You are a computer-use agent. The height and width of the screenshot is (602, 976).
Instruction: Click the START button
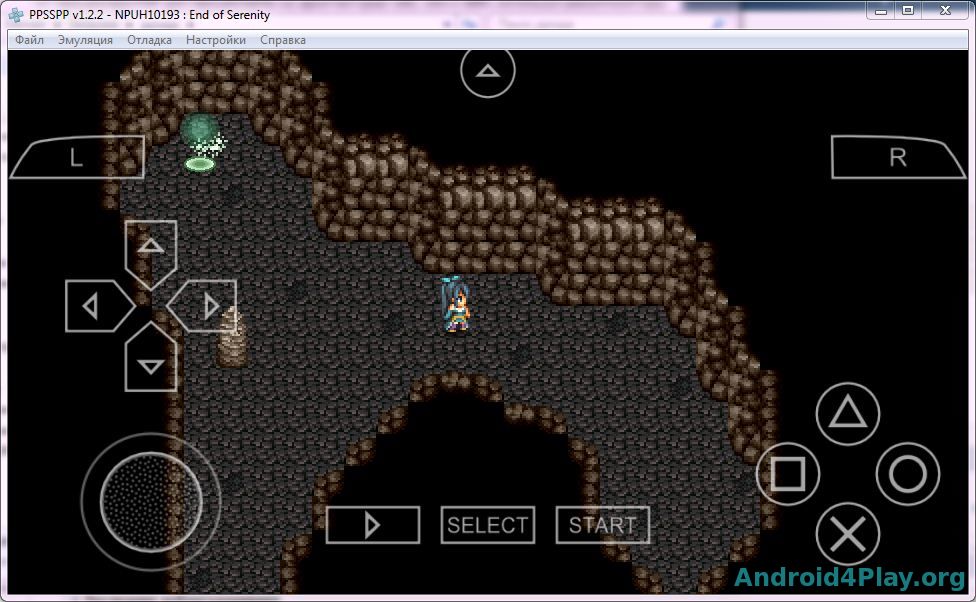[603, 525]
